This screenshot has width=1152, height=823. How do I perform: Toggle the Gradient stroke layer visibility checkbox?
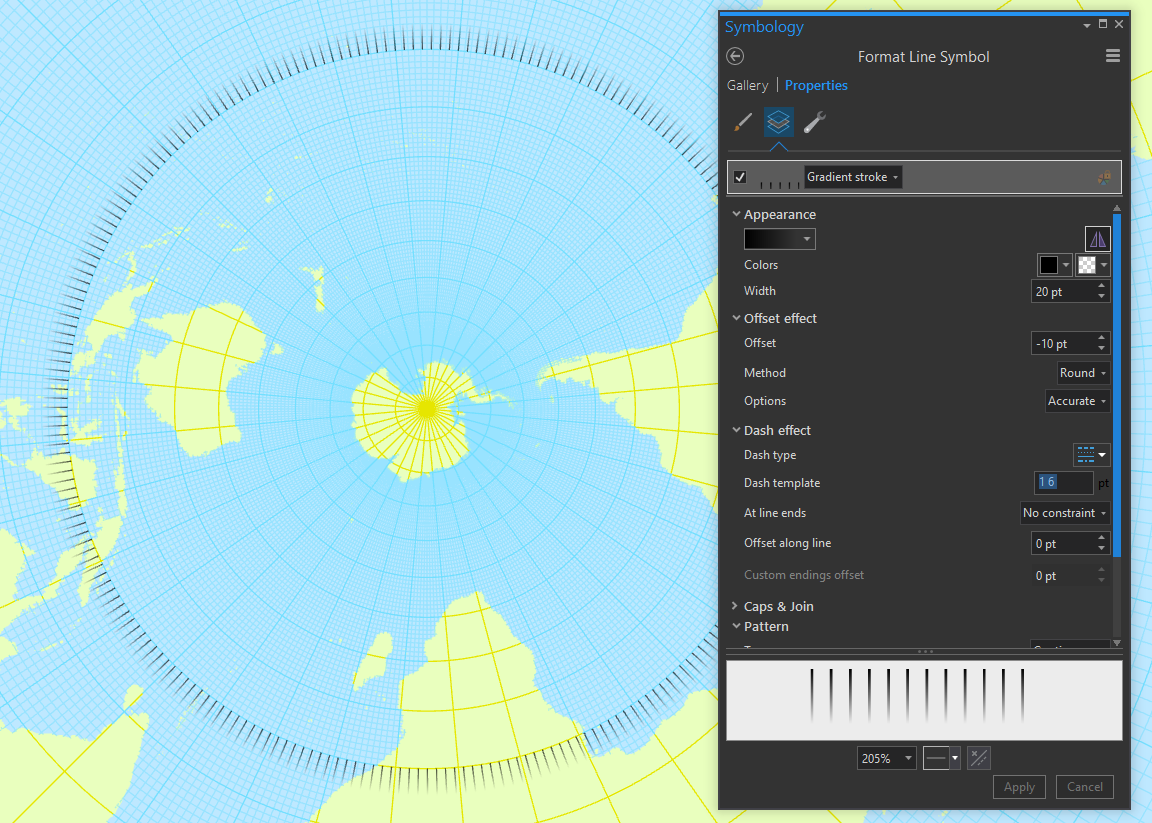click(740, 177)
